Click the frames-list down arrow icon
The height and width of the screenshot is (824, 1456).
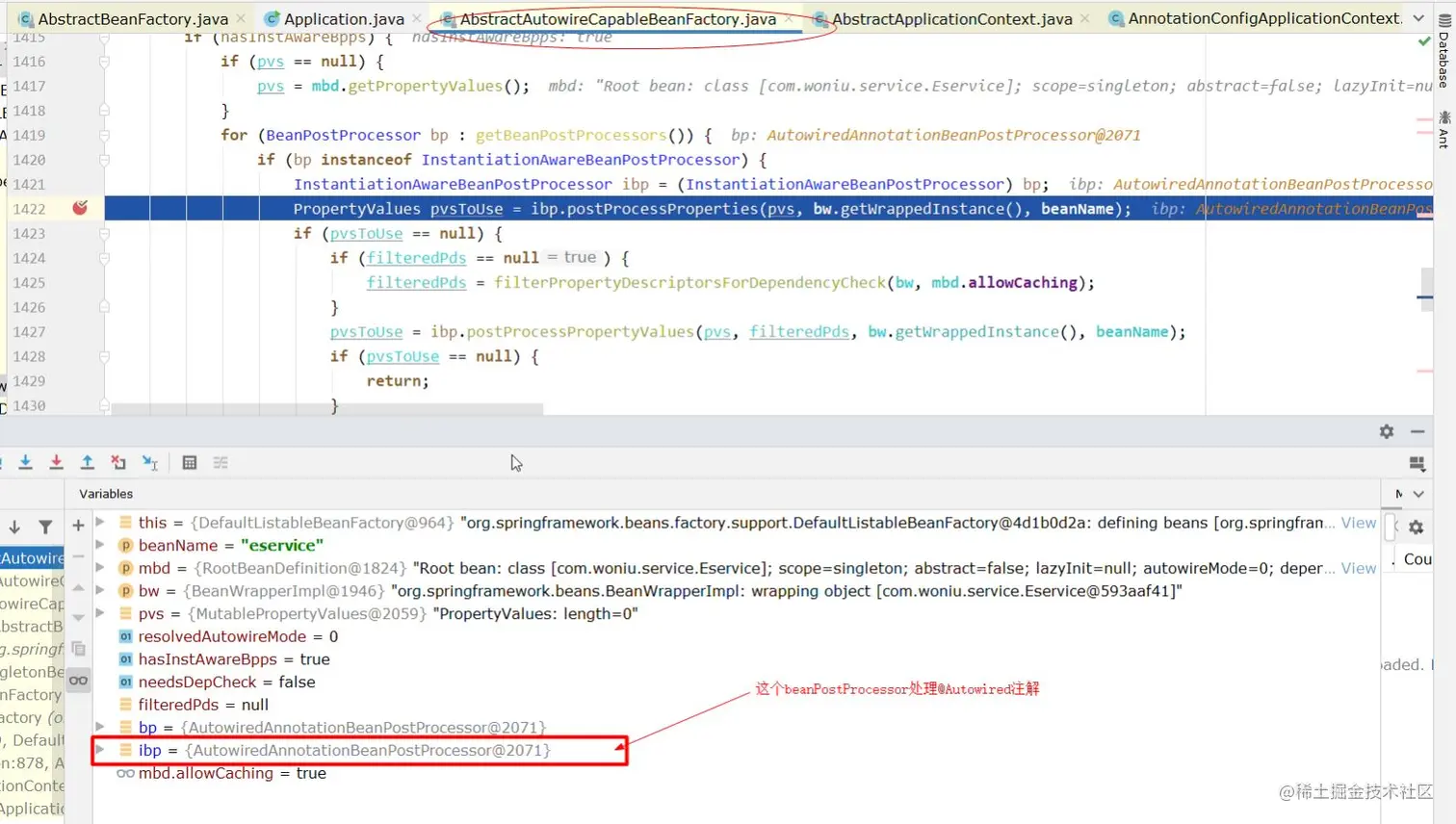tap(14, 527)
